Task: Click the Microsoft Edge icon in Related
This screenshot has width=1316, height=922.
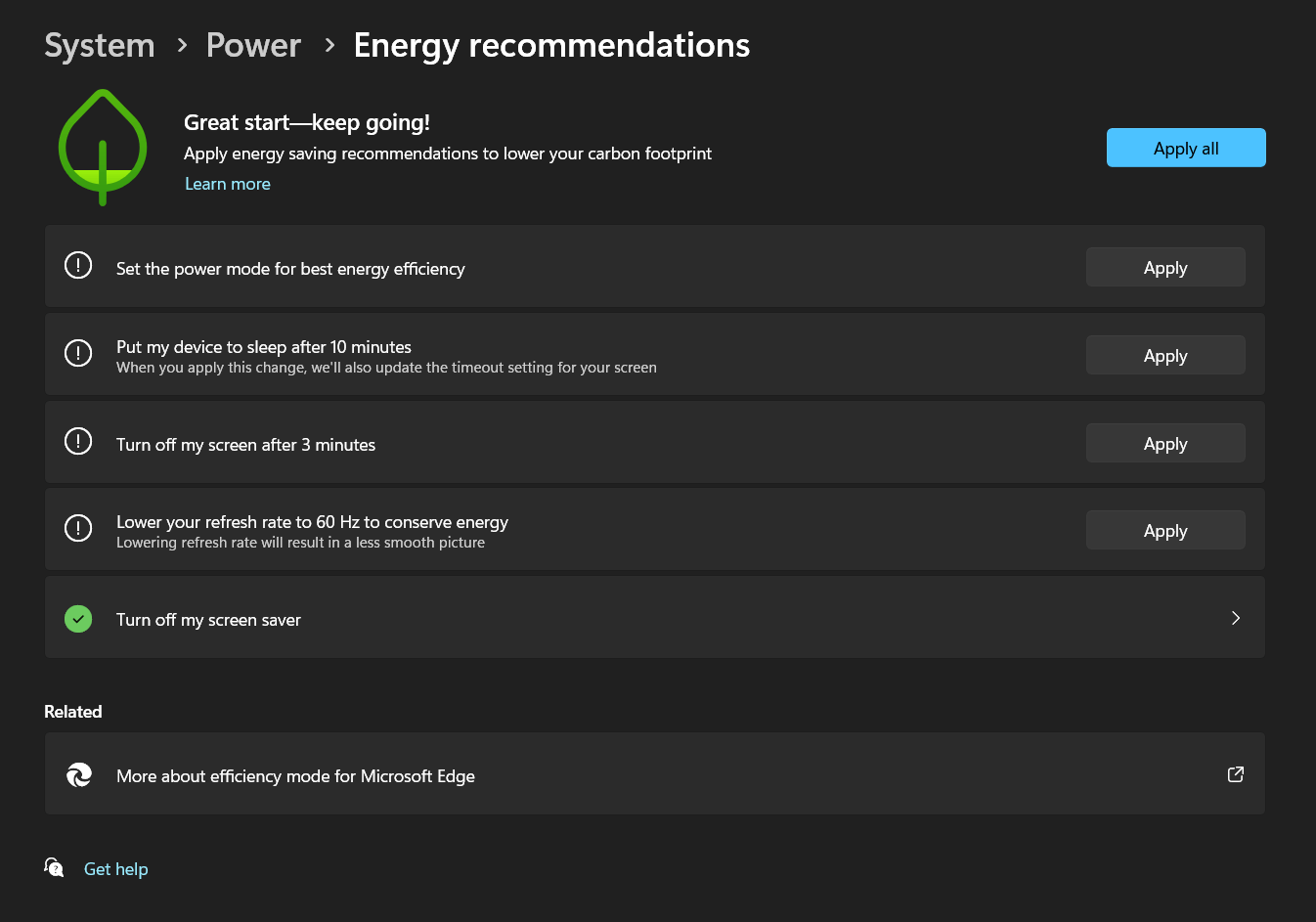Action: click(78, 774)
